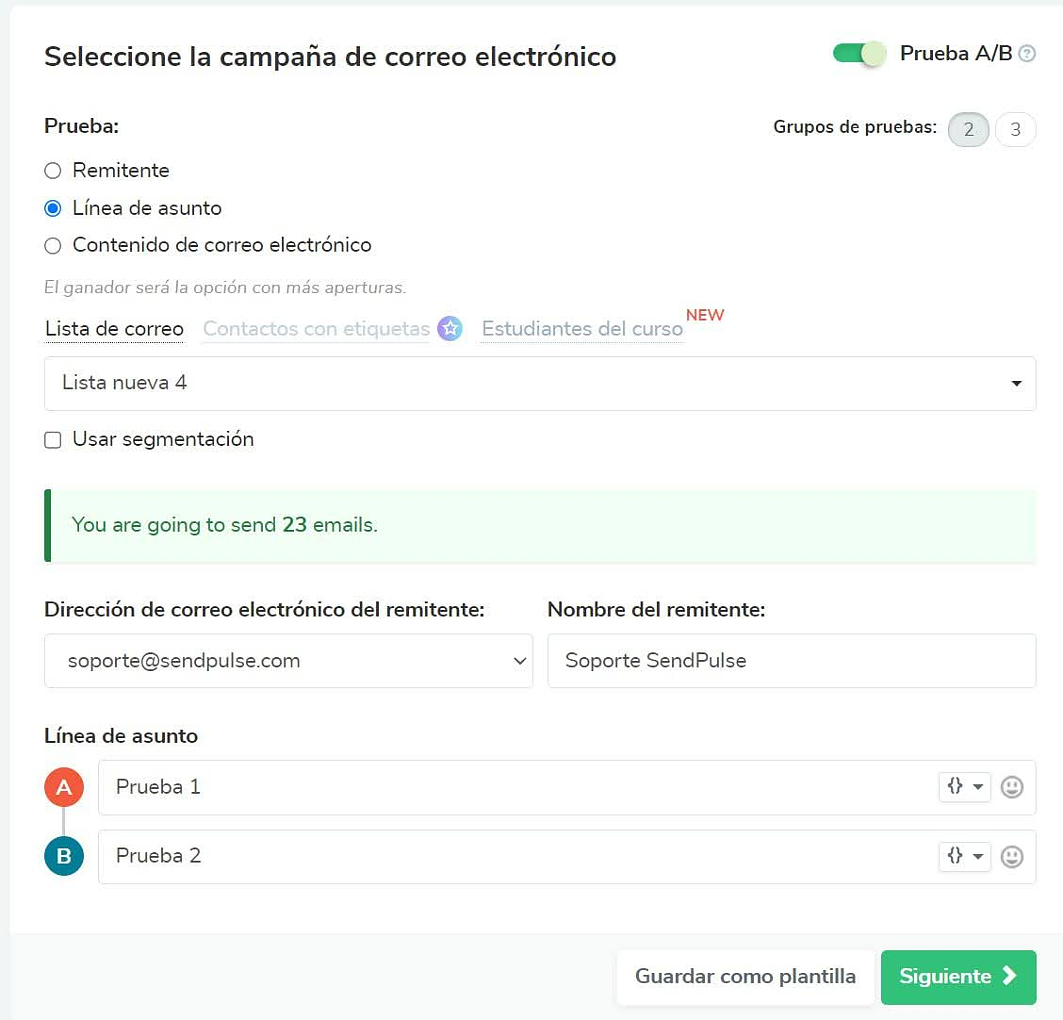Image resolution: width=1063 pixels, height=1020 pixels.
Task: Click the B badge next to subject line
Action: pyautogui.click(x=64, y=856)
